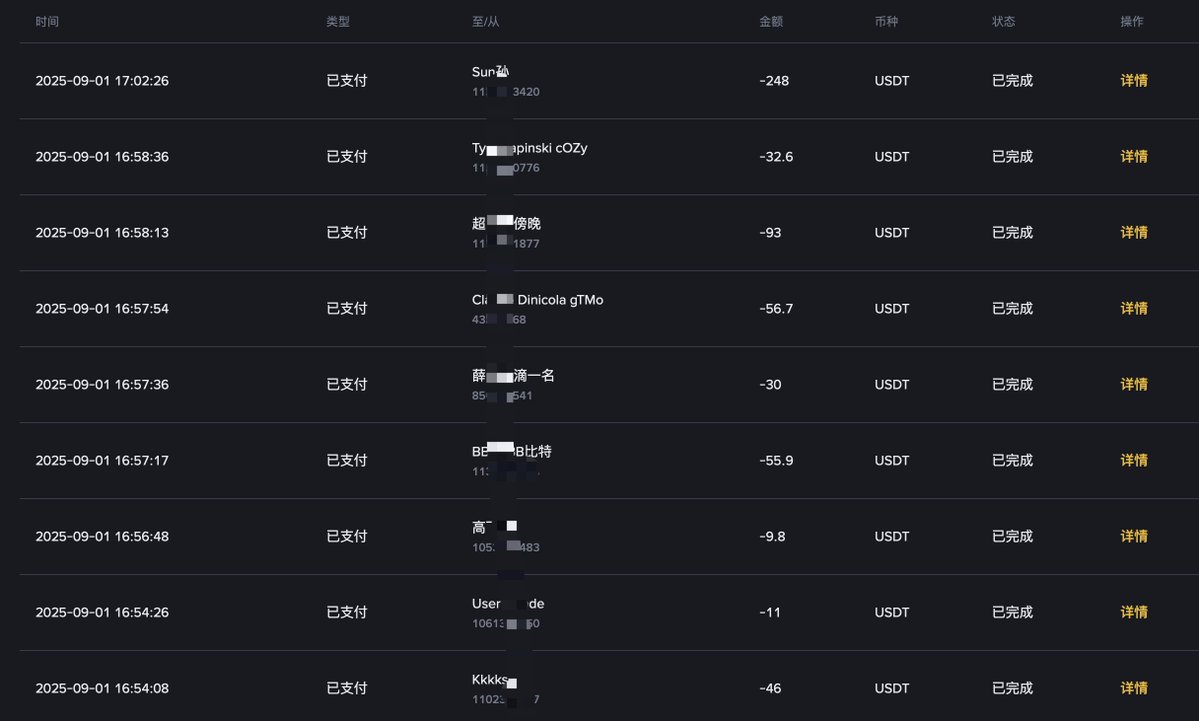Open 详情 for the -248 USDT transaction
1199x721 pixels.
[1133, 80]
